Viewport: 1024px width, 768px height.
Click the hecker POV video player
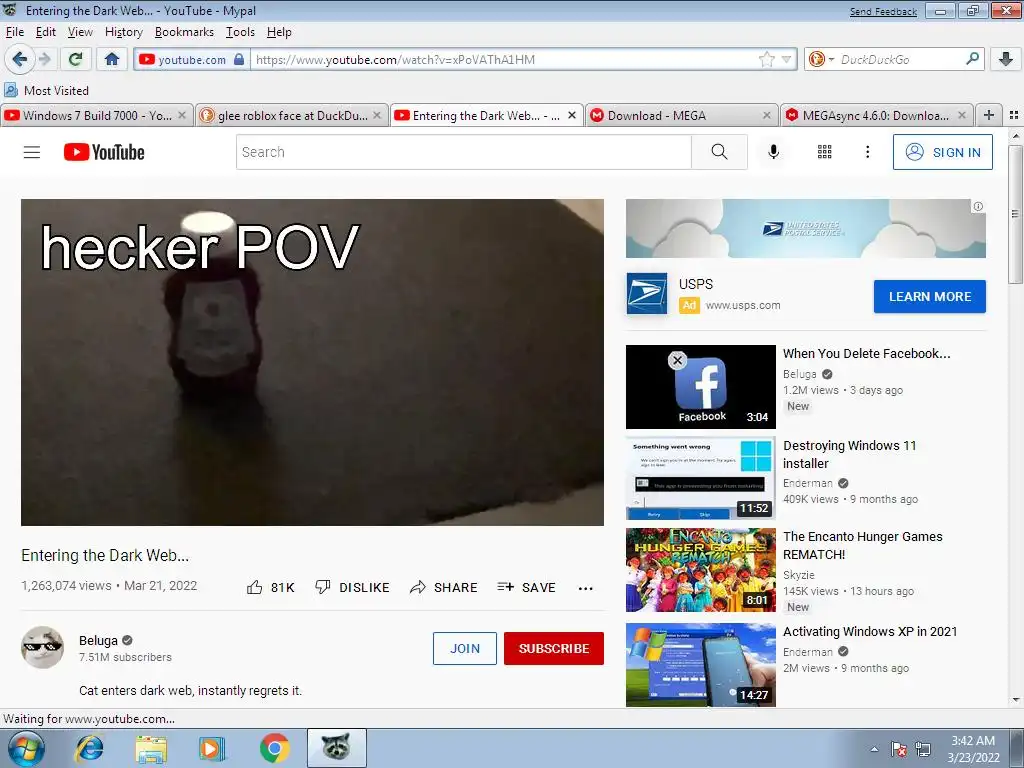click(x=312, y=362)
